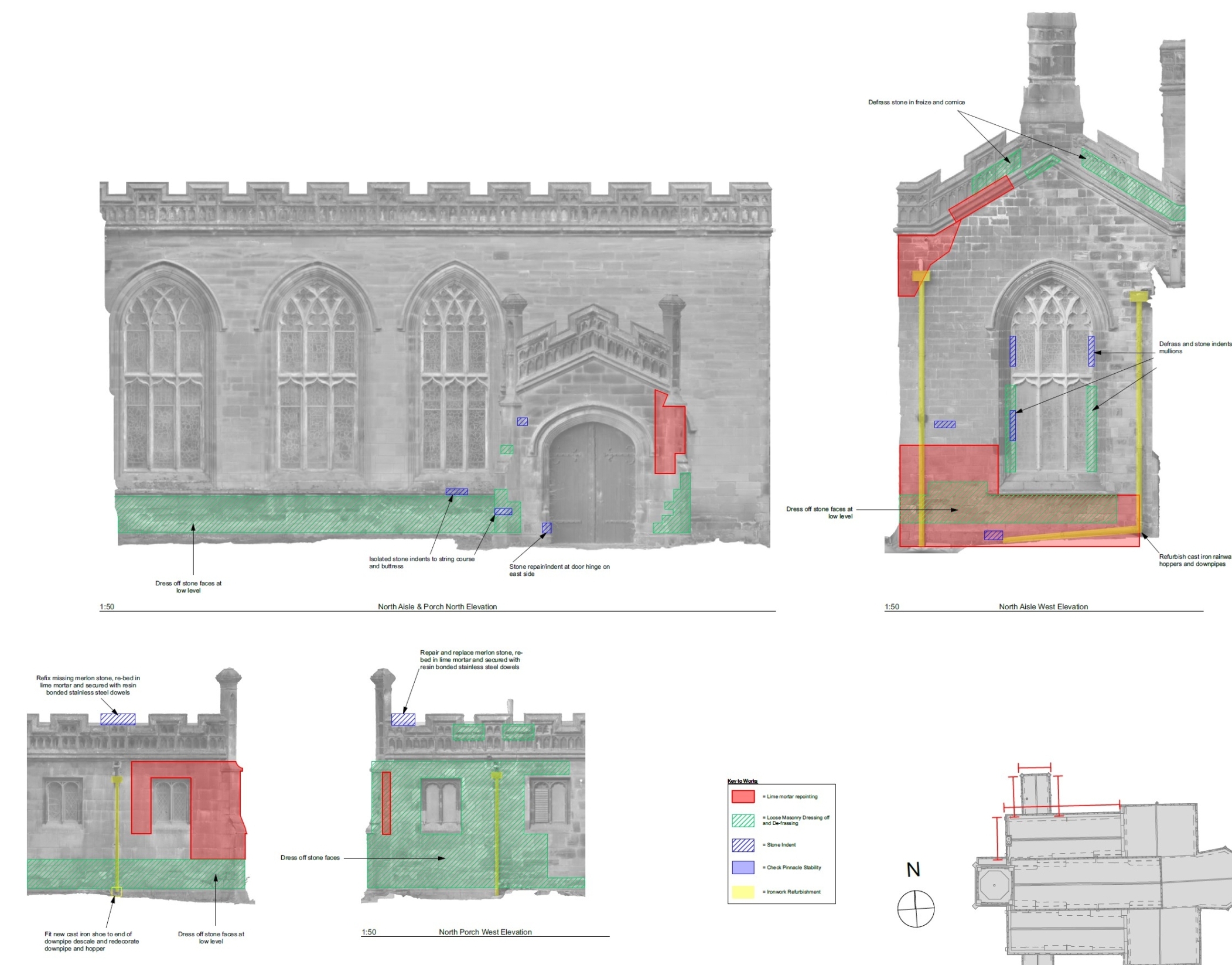Click the green hatched Loose Masonry swatch
This screenshot has width=1232, height=965.
pos(743,820)
